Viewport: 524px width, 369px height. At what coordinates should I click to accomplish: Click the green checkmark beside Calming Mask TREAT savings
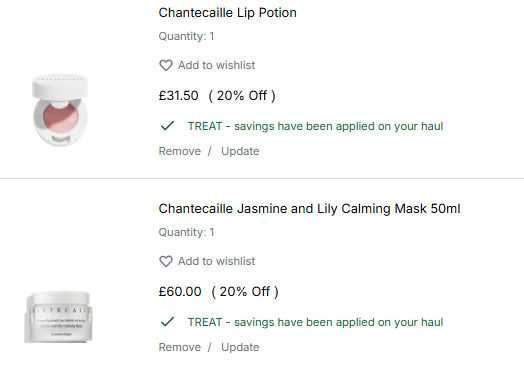point(167,322)
